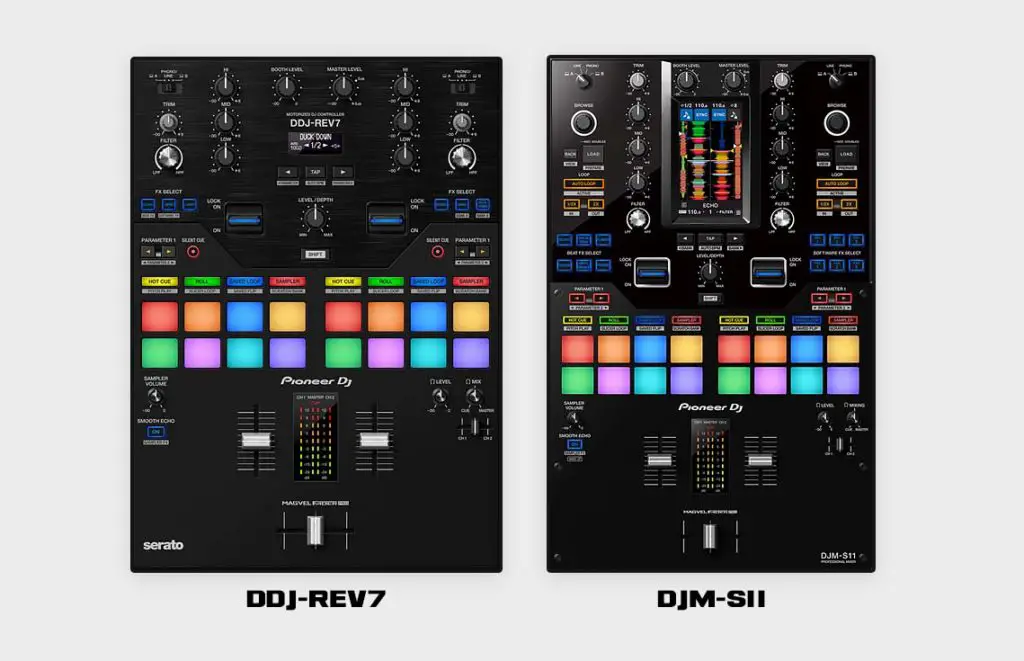
Task: Click the MASTER LEVEL knob on DJM-S11
Action: 733,81
